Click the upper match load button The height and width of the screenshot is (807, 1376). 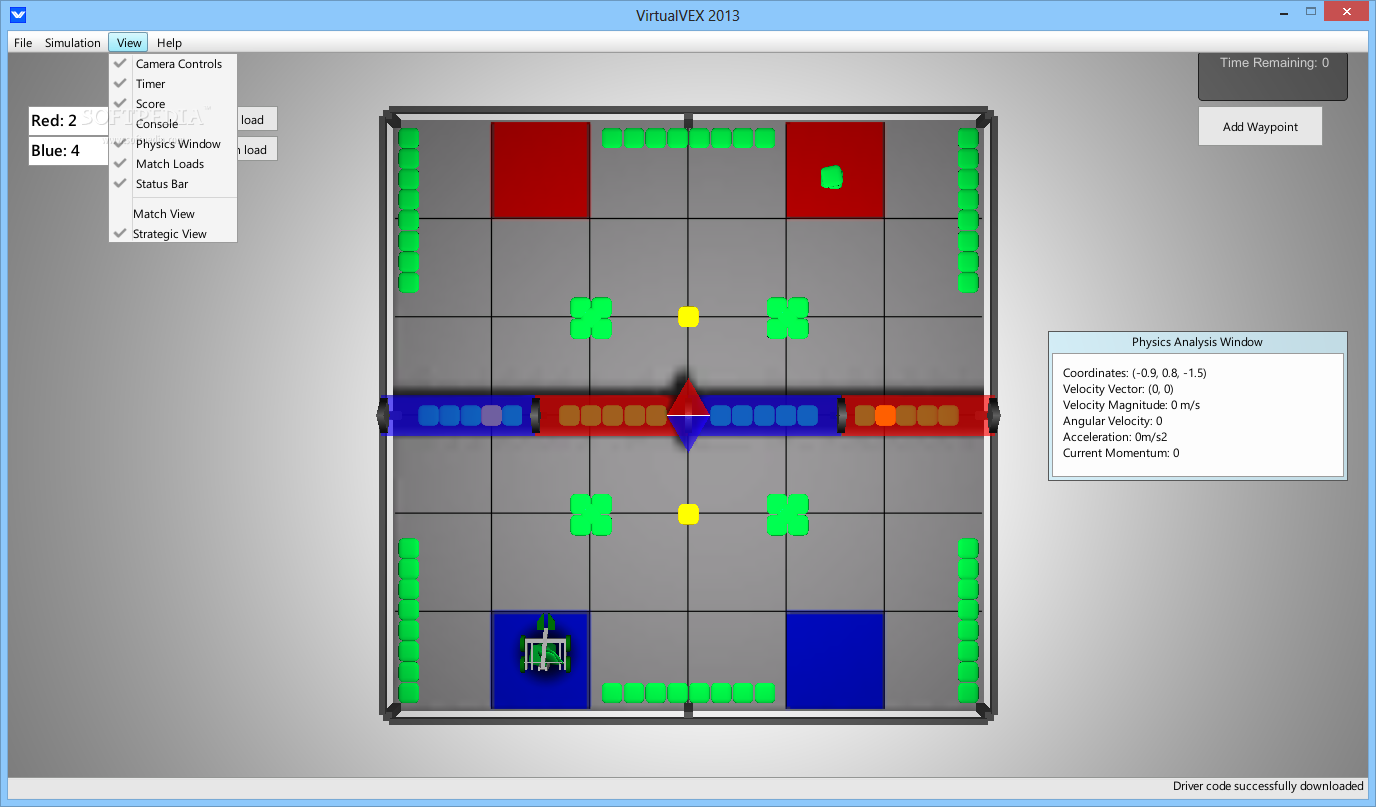pos(256,120)
